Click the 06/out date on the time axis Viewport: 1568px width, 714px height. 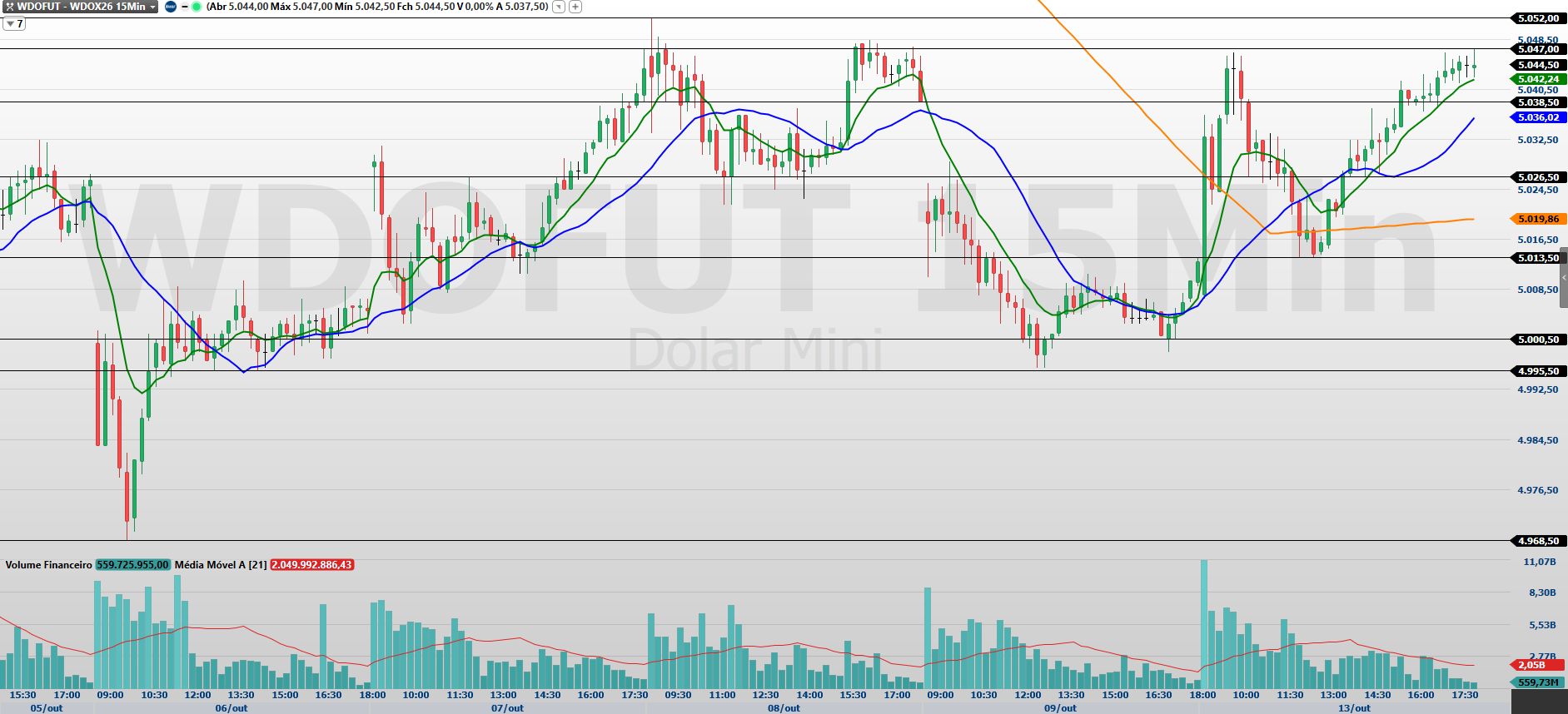click(x=231, y=708)
